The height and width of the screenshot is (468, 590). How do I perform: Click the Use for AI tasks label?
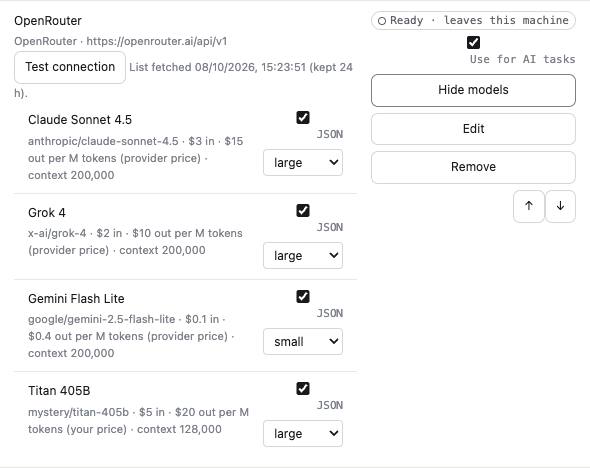click(x=523, y=59)
